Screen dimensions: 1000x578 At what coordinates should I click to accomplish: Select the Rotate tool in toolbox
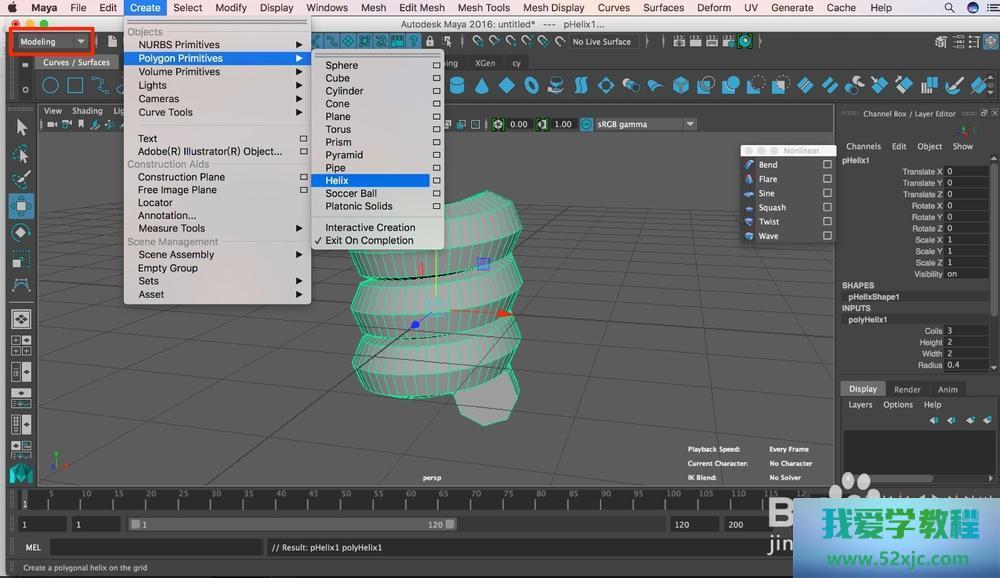coord(21,232)
